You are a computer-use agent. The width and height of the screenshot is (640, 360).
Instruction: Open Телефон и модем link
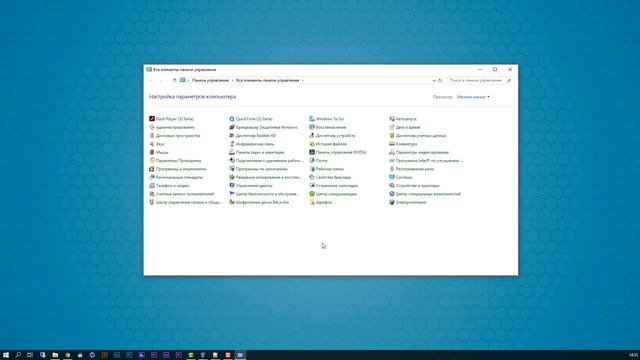tap(172, 185)
